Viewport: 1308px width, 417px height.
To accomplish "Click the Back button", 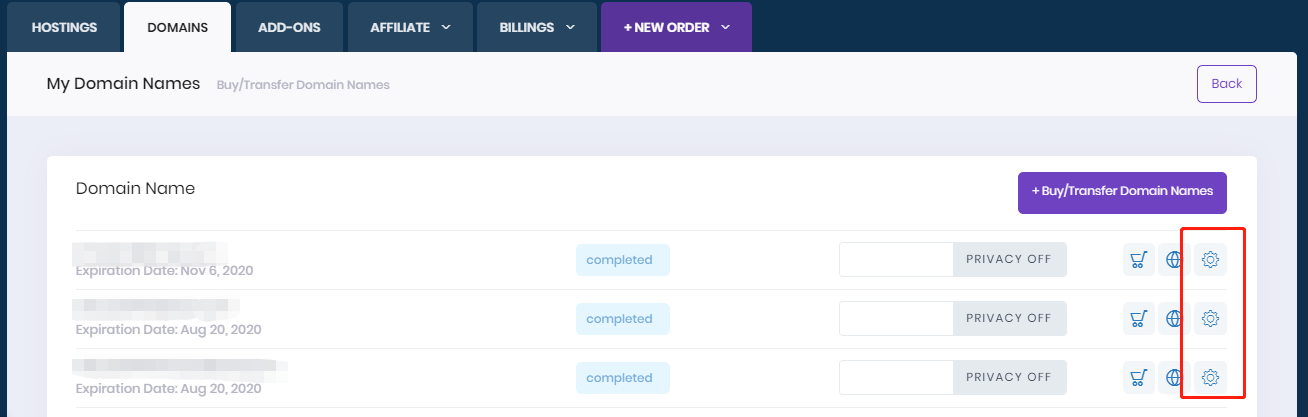I will (1226, 84).
